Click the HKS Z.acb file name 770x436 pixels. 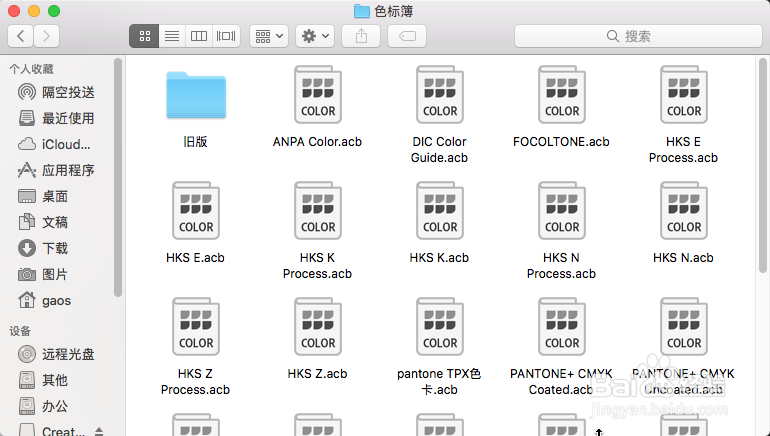(317, 374)
